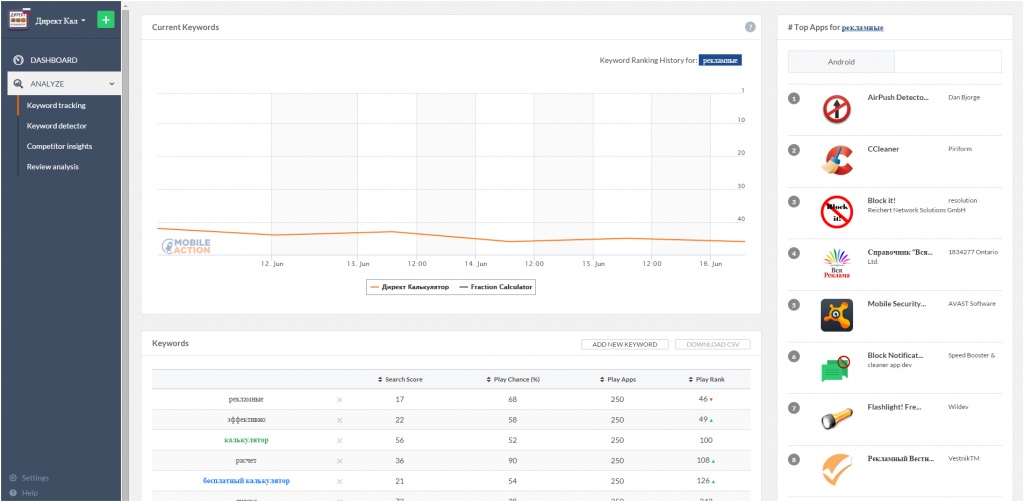
Task: Click the рекламные link in Top Apps header
Action: point(863,28)
